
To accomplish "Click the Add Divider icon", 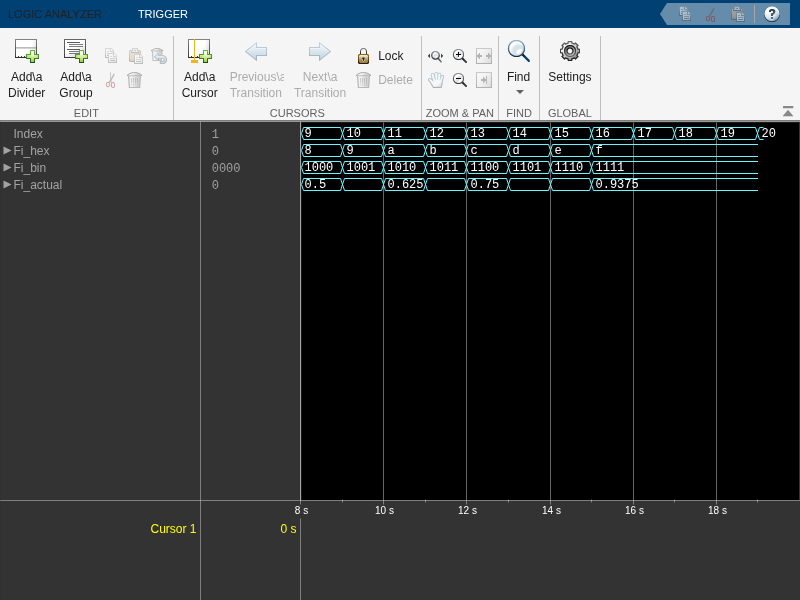I will pyautogui.click(x=27, y=51).
